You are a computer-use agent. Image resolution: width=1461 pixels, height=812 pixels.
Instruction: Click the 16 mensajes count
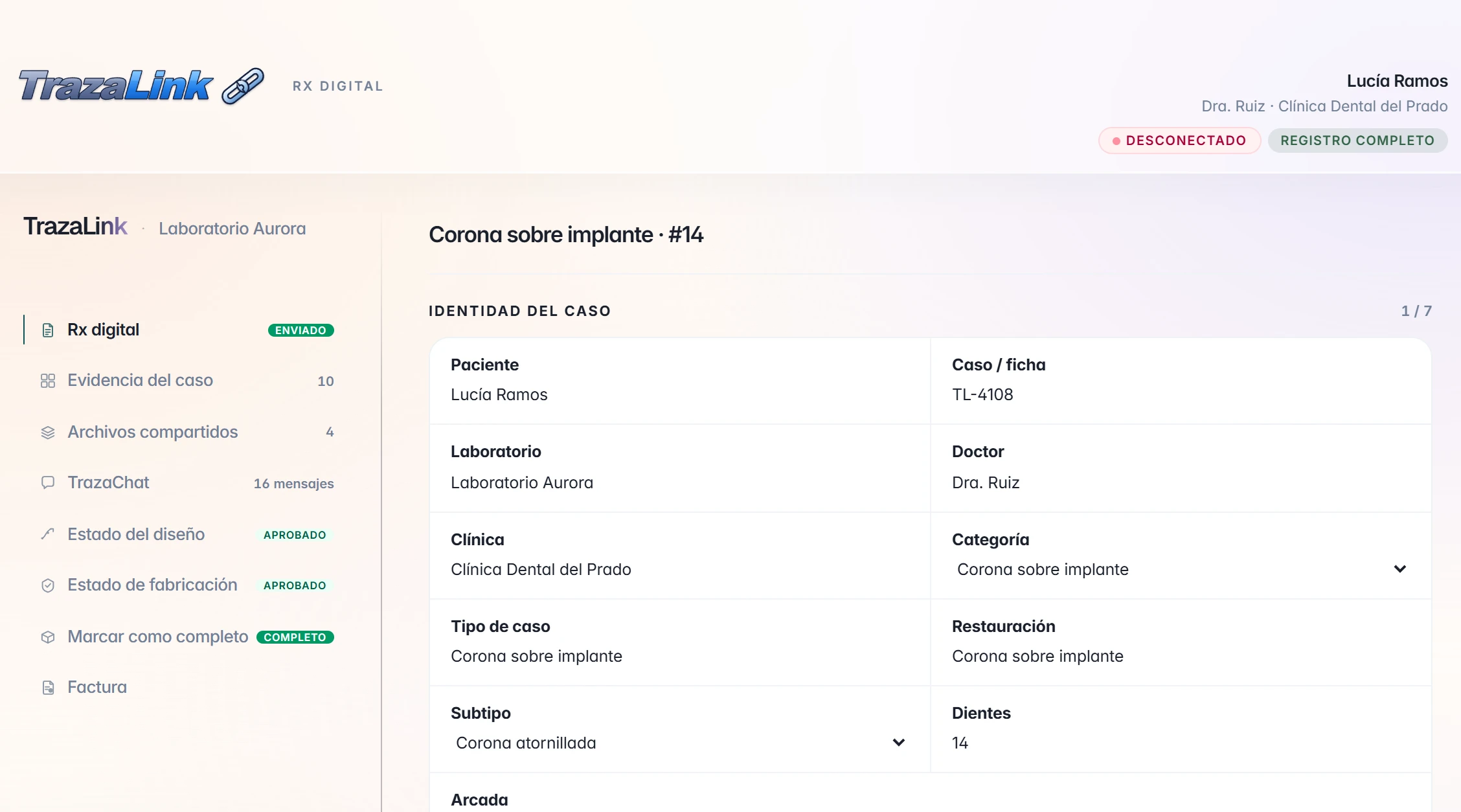coord(293,484)
